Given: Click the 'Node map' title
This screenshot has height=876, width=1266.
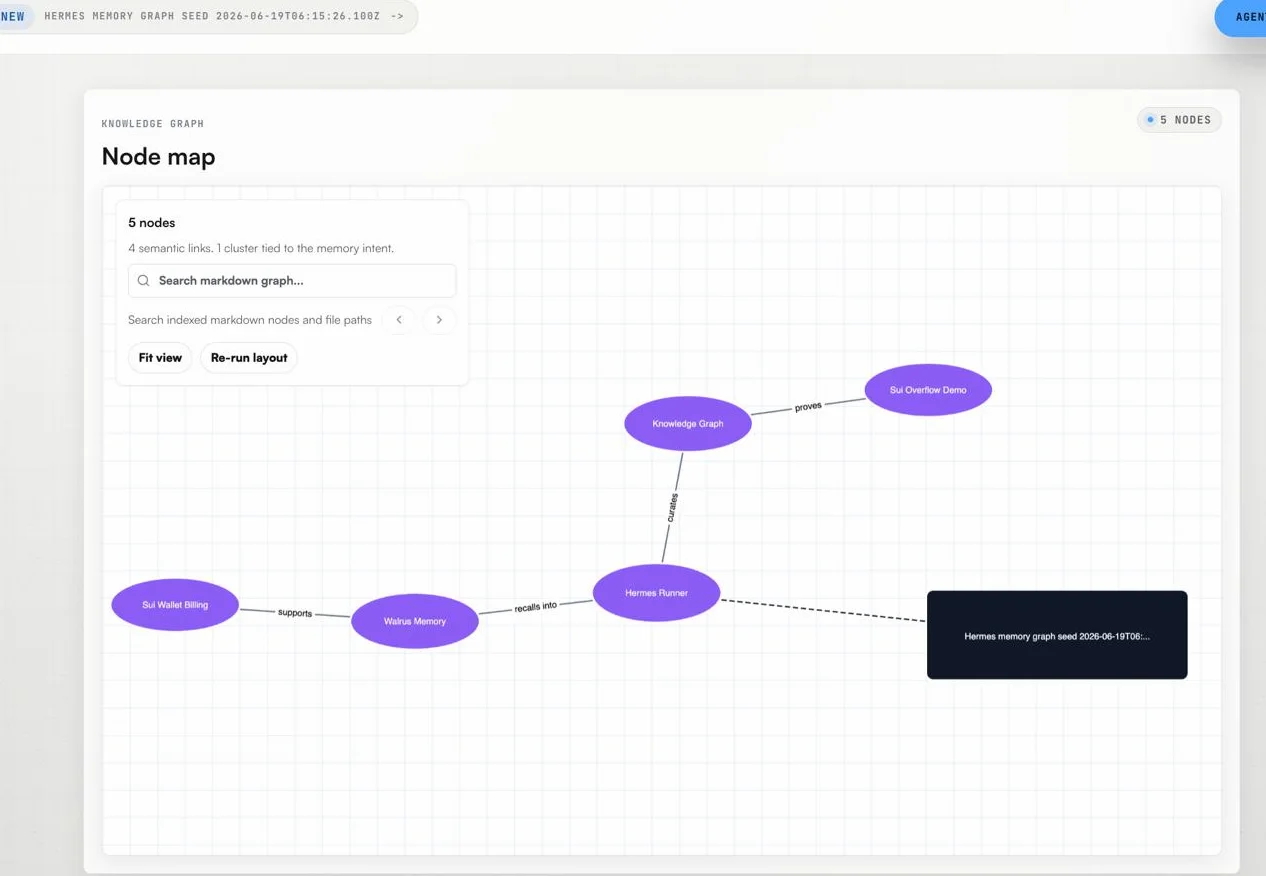Looking at the screenshot, I should click(158, 157).
